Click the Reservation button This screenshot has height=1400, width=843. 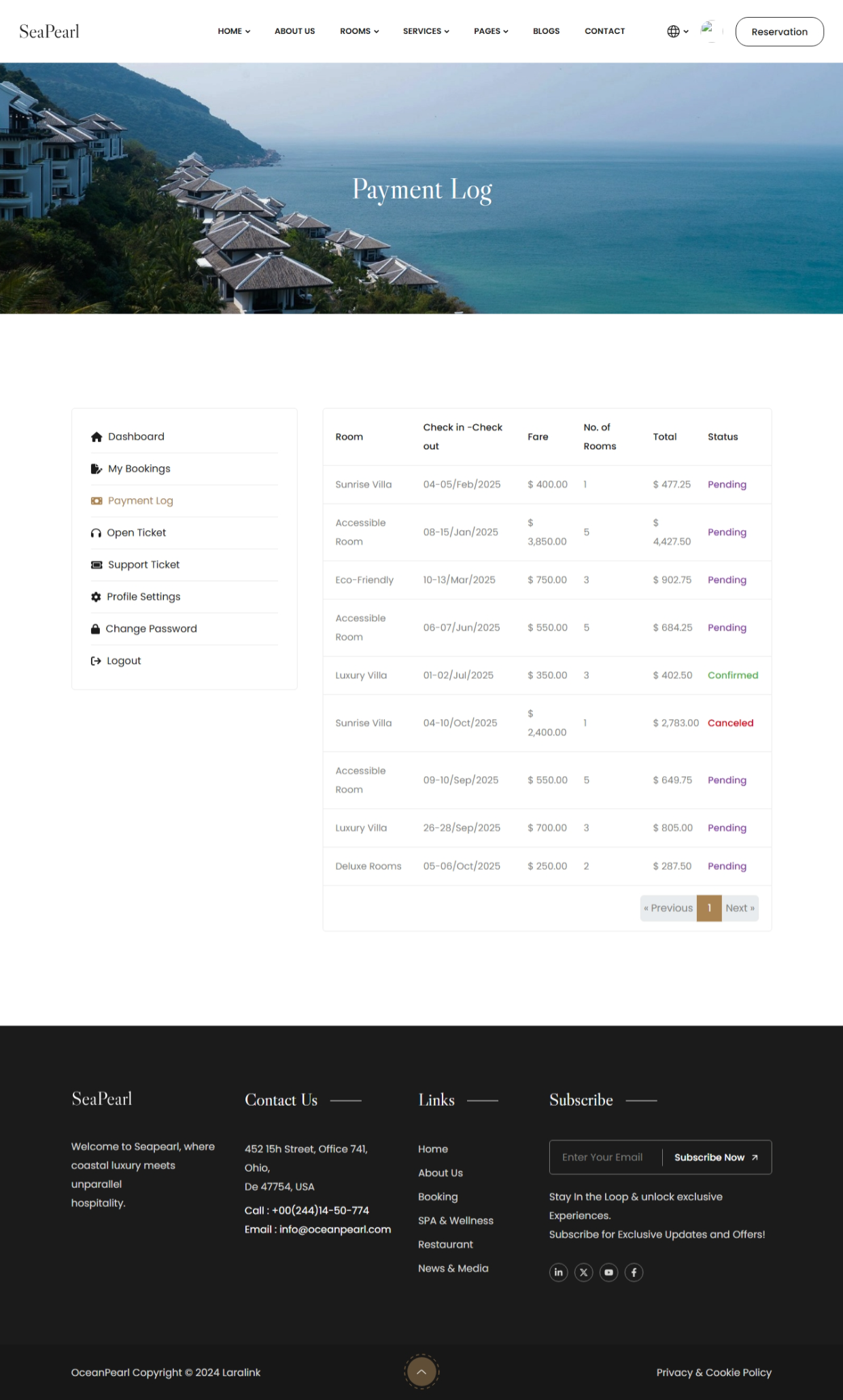[779, 32]
